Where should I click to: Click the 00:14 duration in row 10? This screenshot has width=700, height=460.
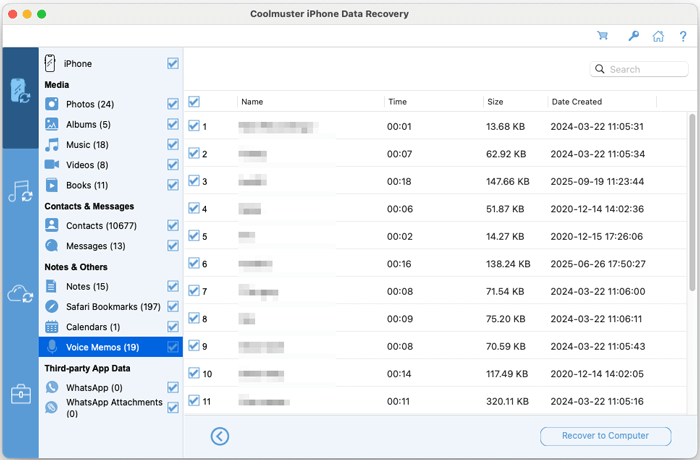(x=399, y=374)
